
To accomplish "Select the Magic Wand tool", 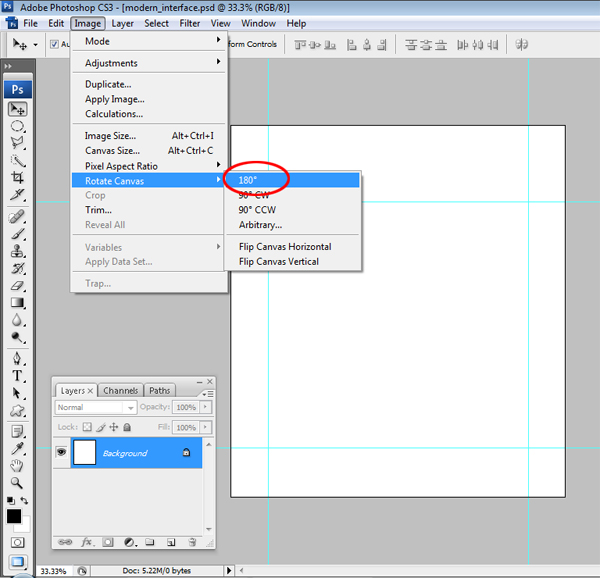I will coord(17,161).
